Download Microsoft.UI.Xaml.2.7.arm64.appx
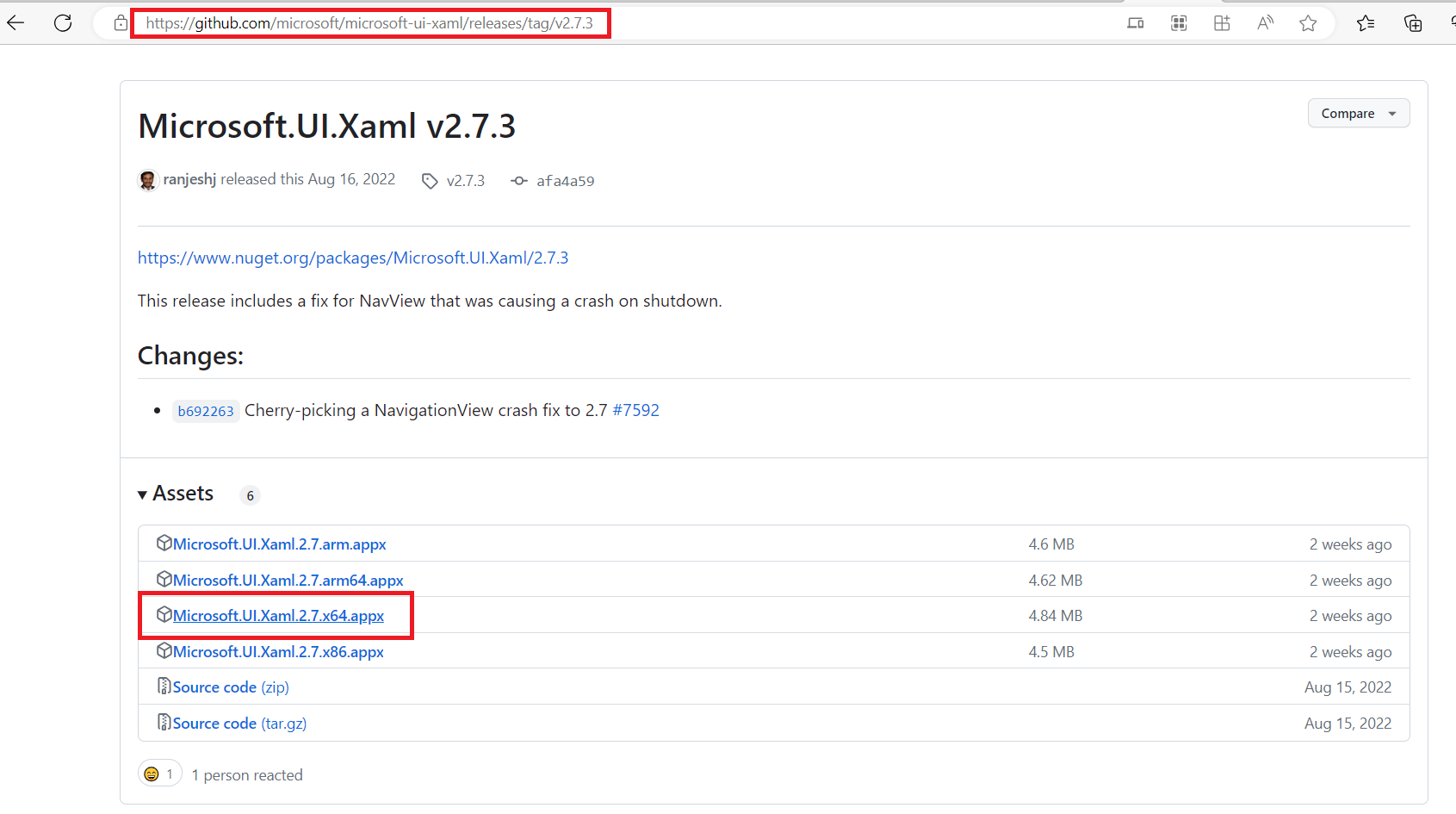 [x=288, y=581]
